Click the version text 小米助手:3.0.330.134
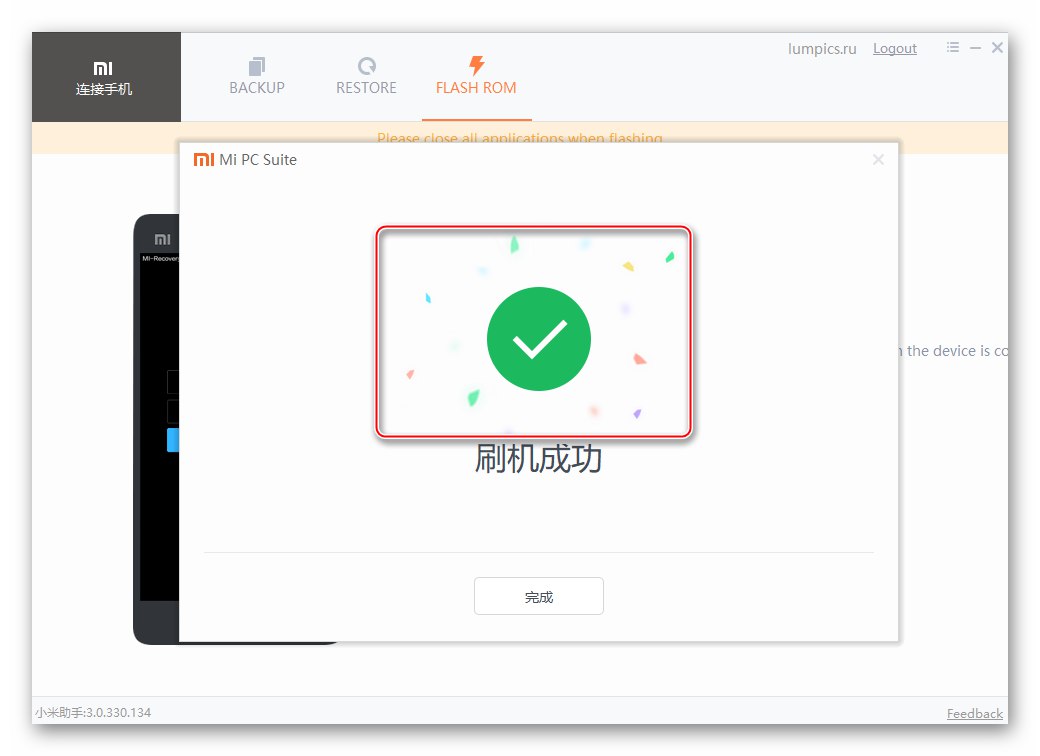 pos(94,712)
